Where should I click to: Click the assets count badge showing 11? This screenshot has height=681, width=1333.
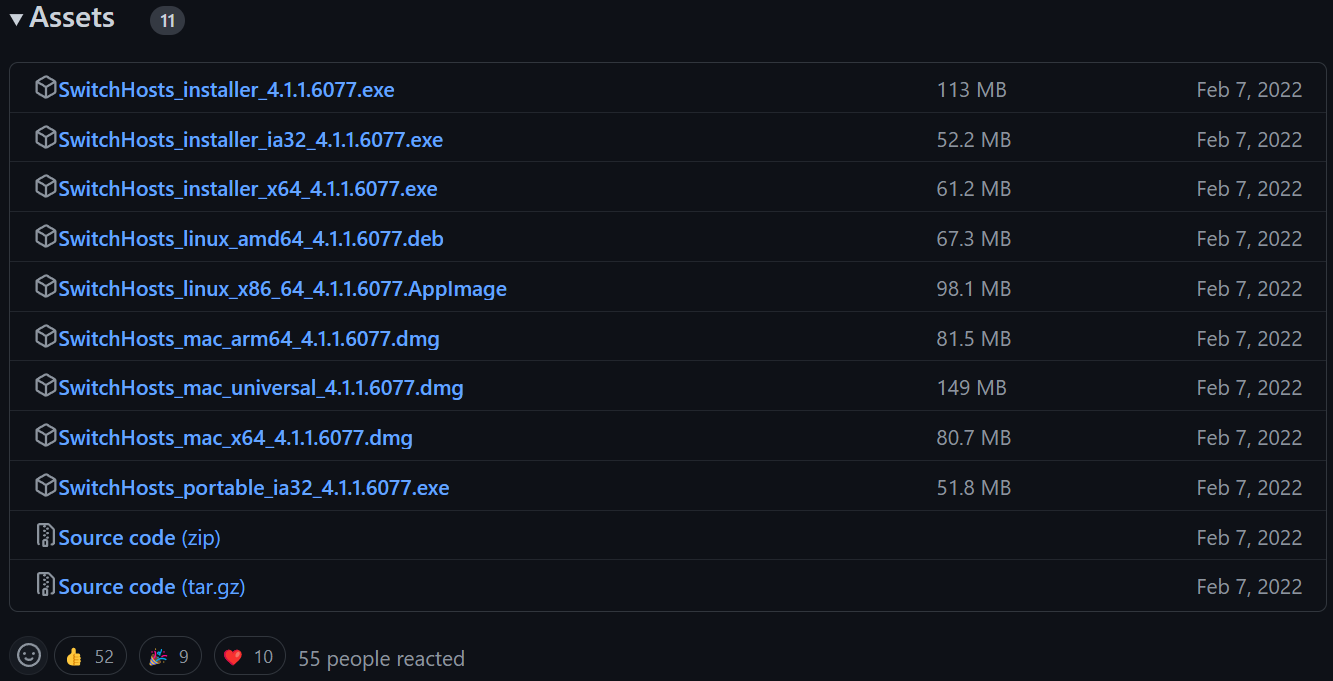click(167, 20)
